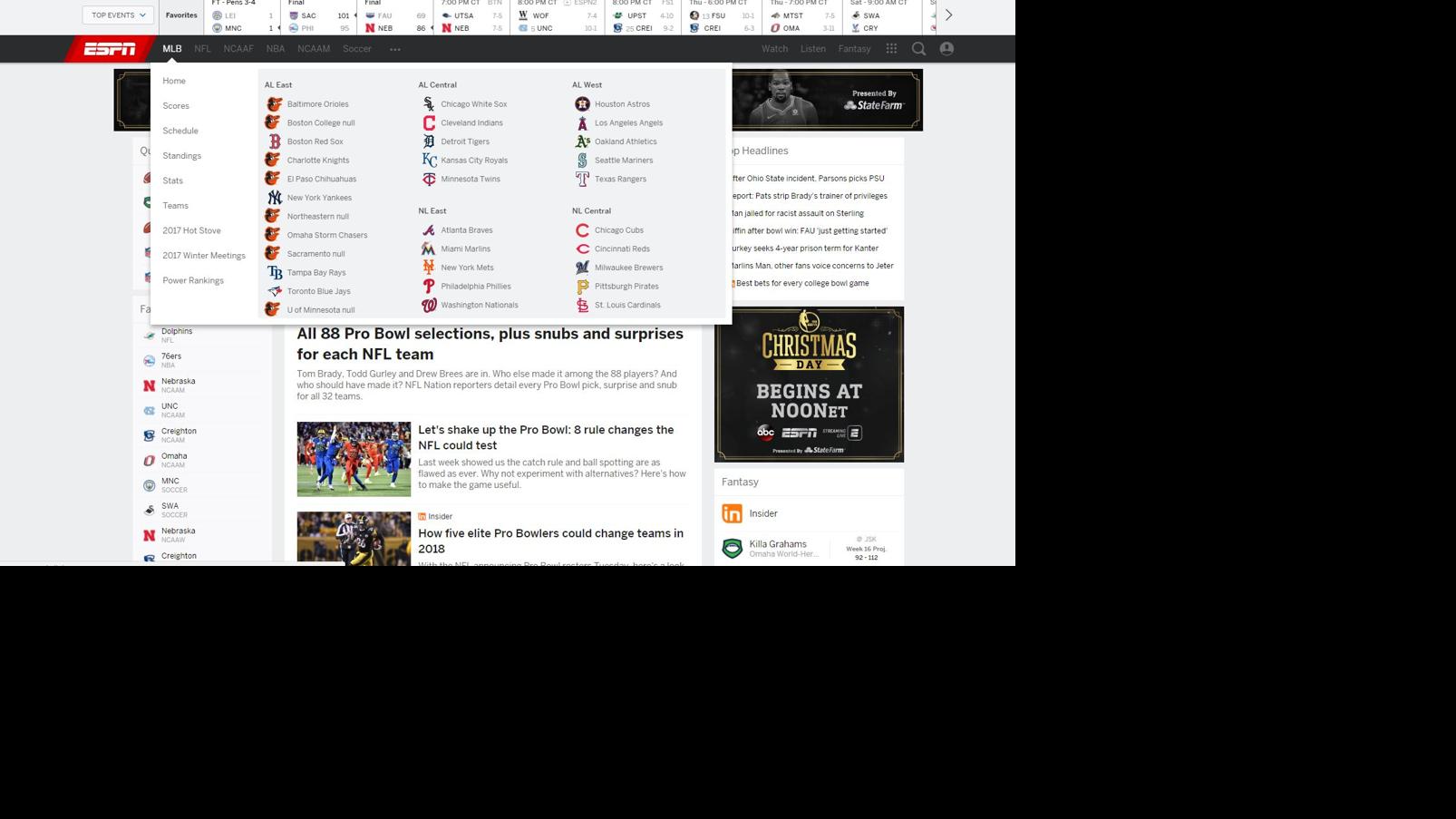This screenshot has height=819, width=1456.
Task: Click the Baltimore Orioles logo
Action: coord(273,104)
